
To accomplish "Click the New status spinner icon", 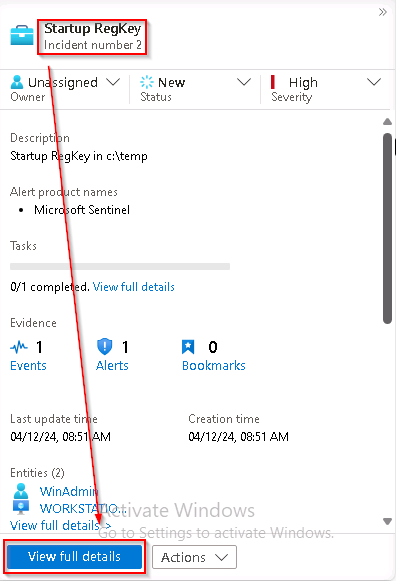I will tap(147, 82).
